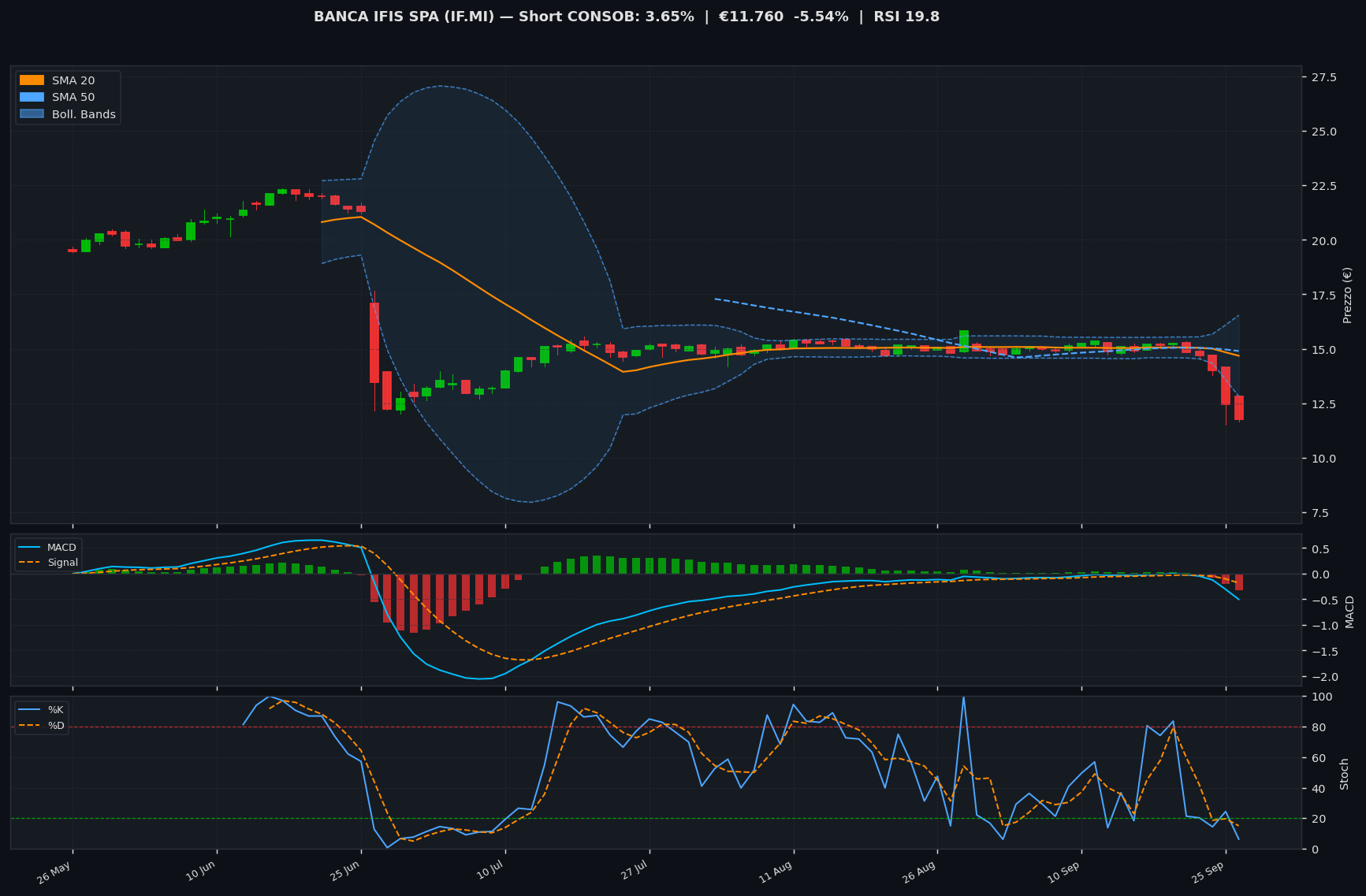1366x896 pixels.
Task: Click the 'Stoch' axis label
Action: click(1345, 774)
